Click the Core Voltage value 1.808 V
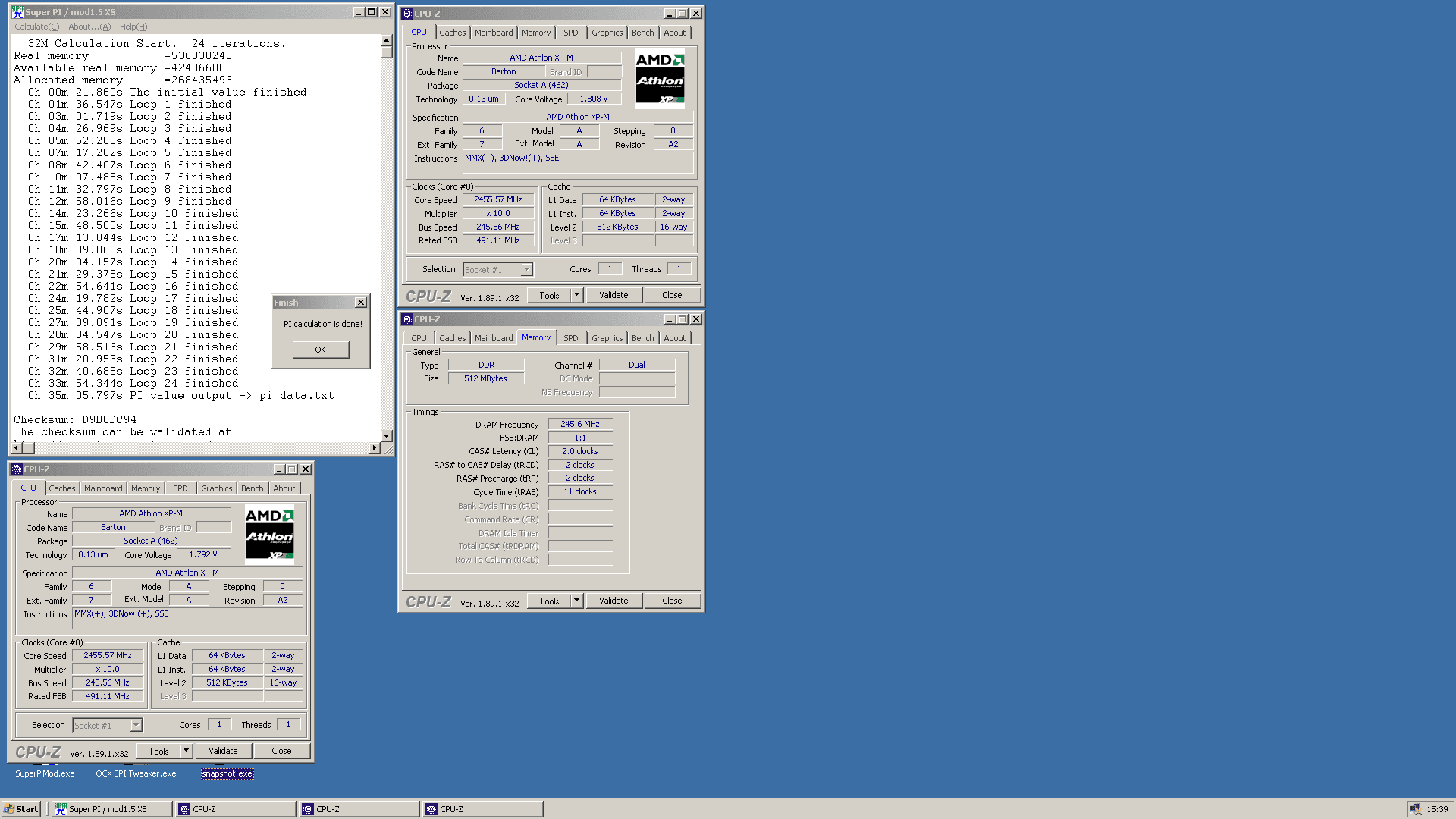 (594, 99)
